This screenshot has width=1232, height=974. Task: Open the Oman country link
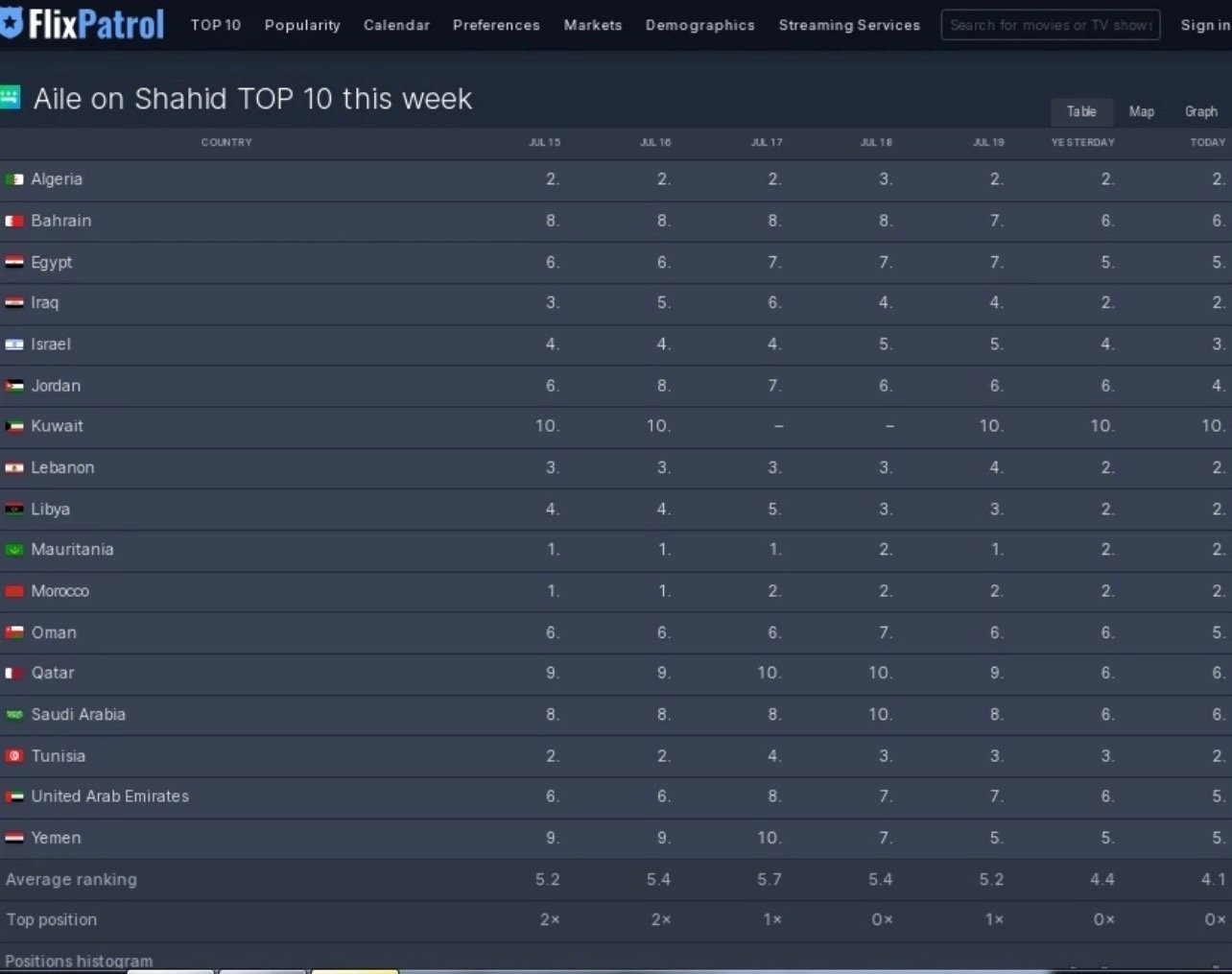[x=54, y=632]
